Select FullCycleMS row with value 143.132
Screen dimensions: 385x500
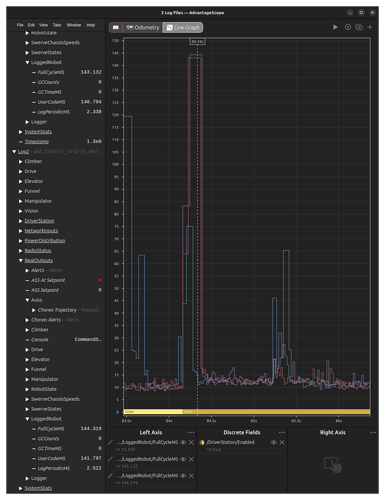pyautogui.click(x=67, y=72)
